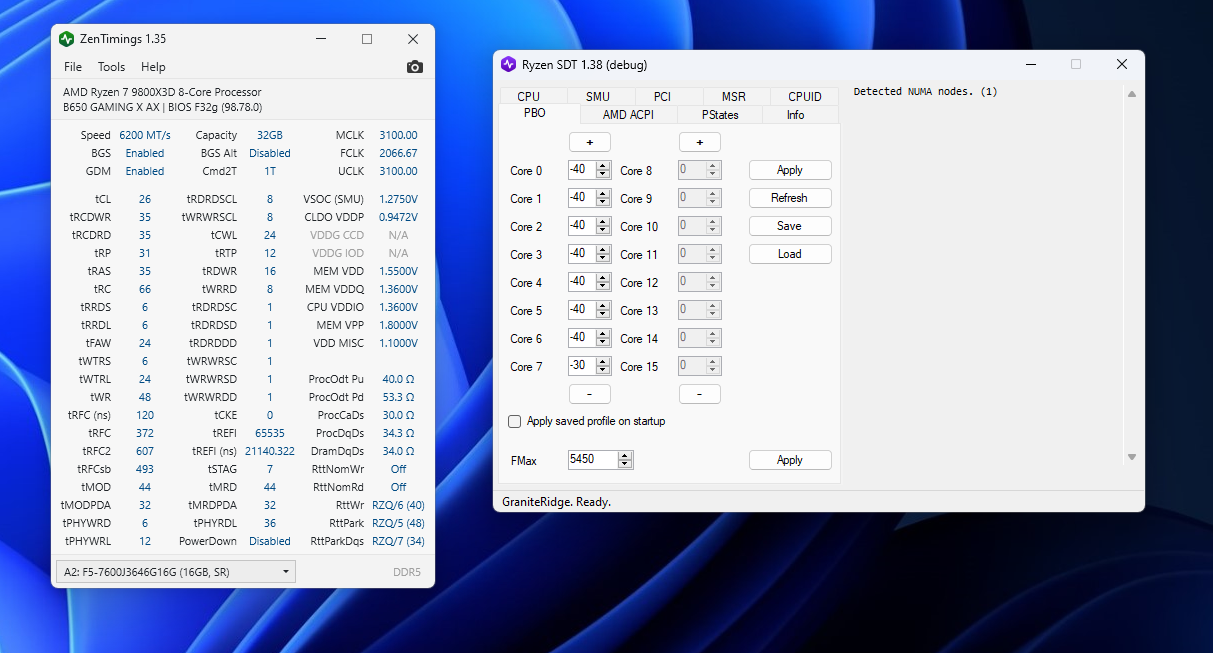
Task: Click Apply next to the FMax field
Action: click(x=789, y=460)
